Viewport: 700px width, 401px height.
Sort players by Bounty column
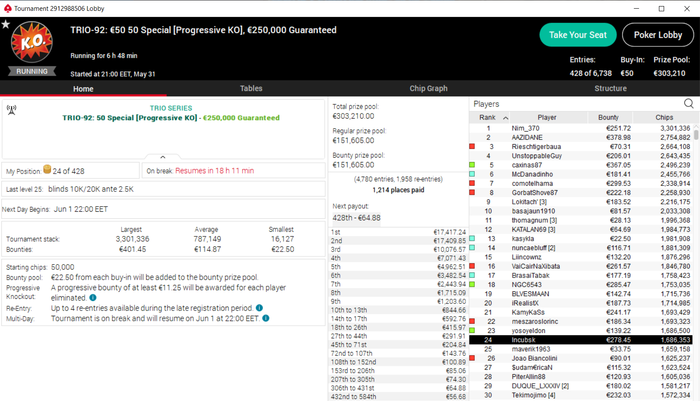pos(608,117)
